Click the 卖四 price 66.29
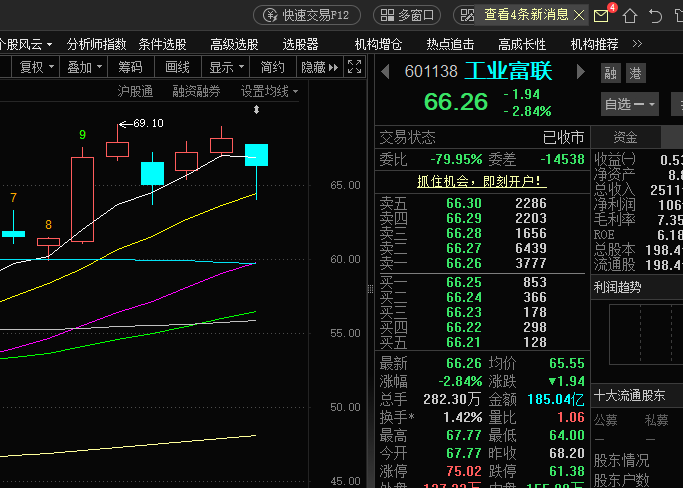This screenshot has height=488, width=683. click(463, 218)
